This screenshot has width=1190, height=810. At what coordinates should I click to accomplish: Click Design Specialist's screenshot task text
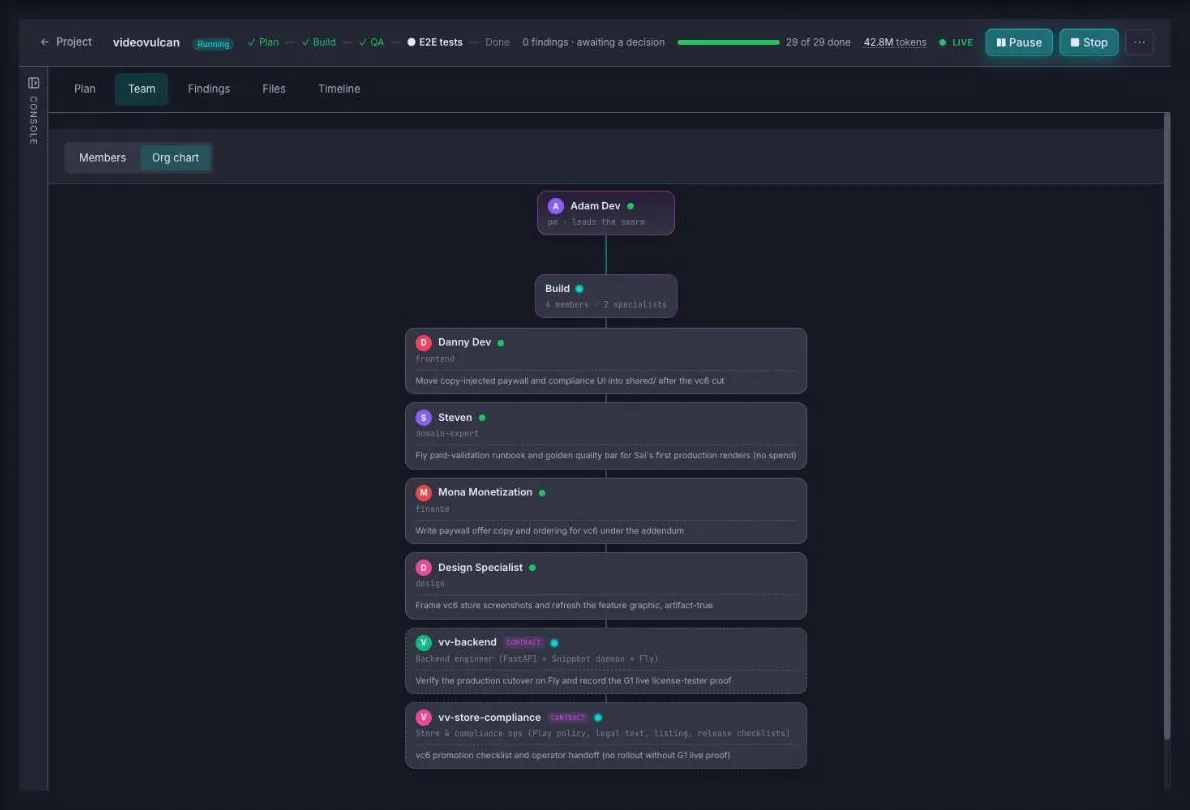[564, 605]
